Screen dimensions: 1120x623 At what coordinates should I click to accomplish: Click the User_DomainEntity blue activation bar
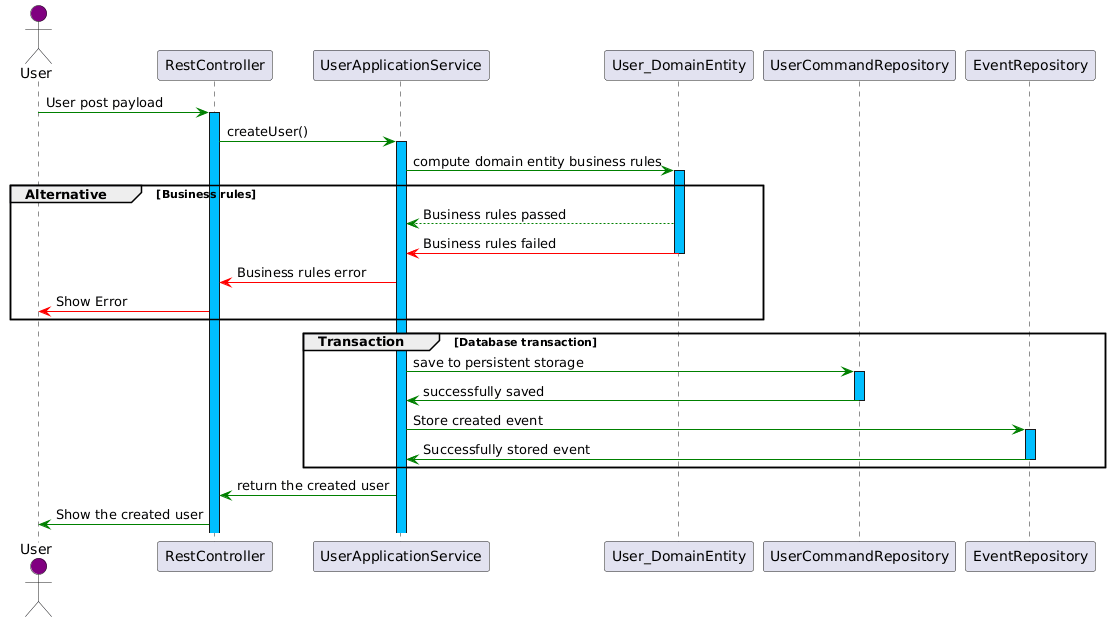point(679,211)
